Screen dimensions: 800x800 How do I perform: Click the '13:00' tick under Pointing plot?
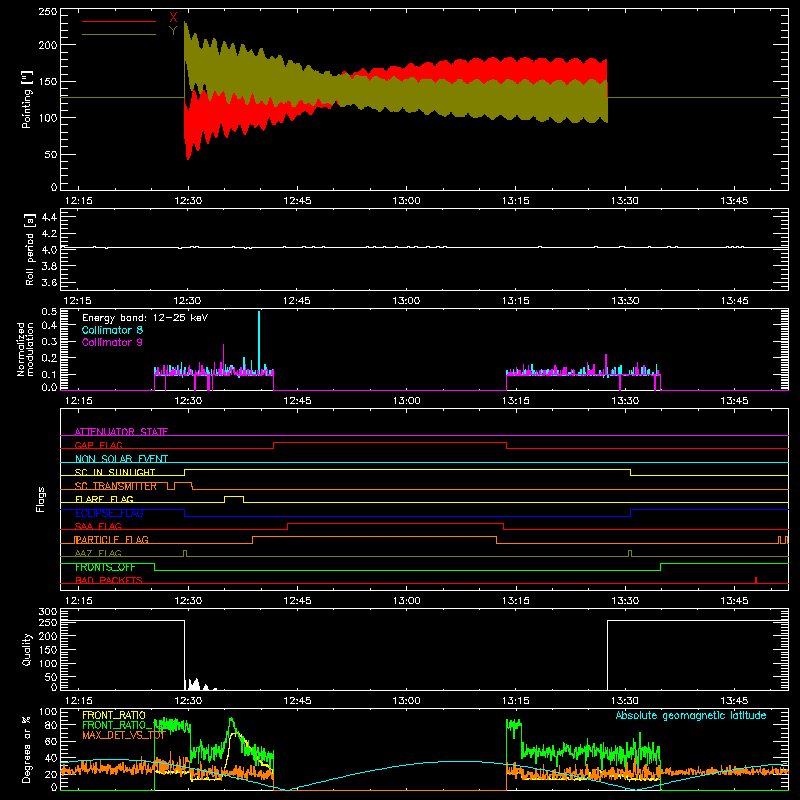pos(406,201)
